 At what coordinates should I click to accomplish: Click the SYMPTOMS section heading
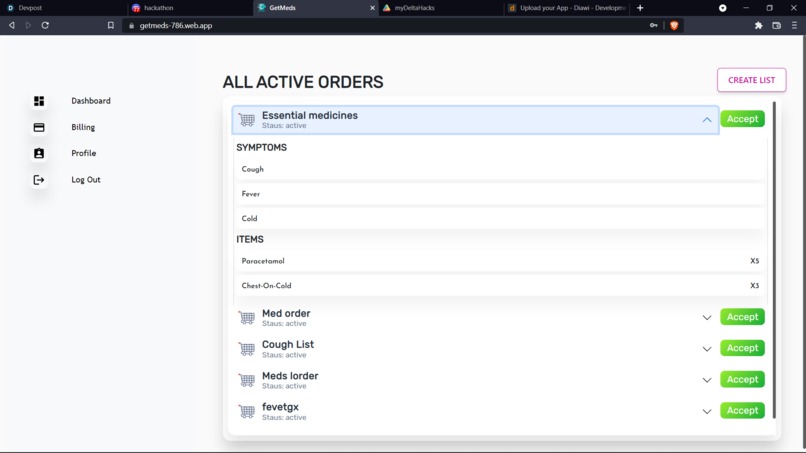[262, 148]
